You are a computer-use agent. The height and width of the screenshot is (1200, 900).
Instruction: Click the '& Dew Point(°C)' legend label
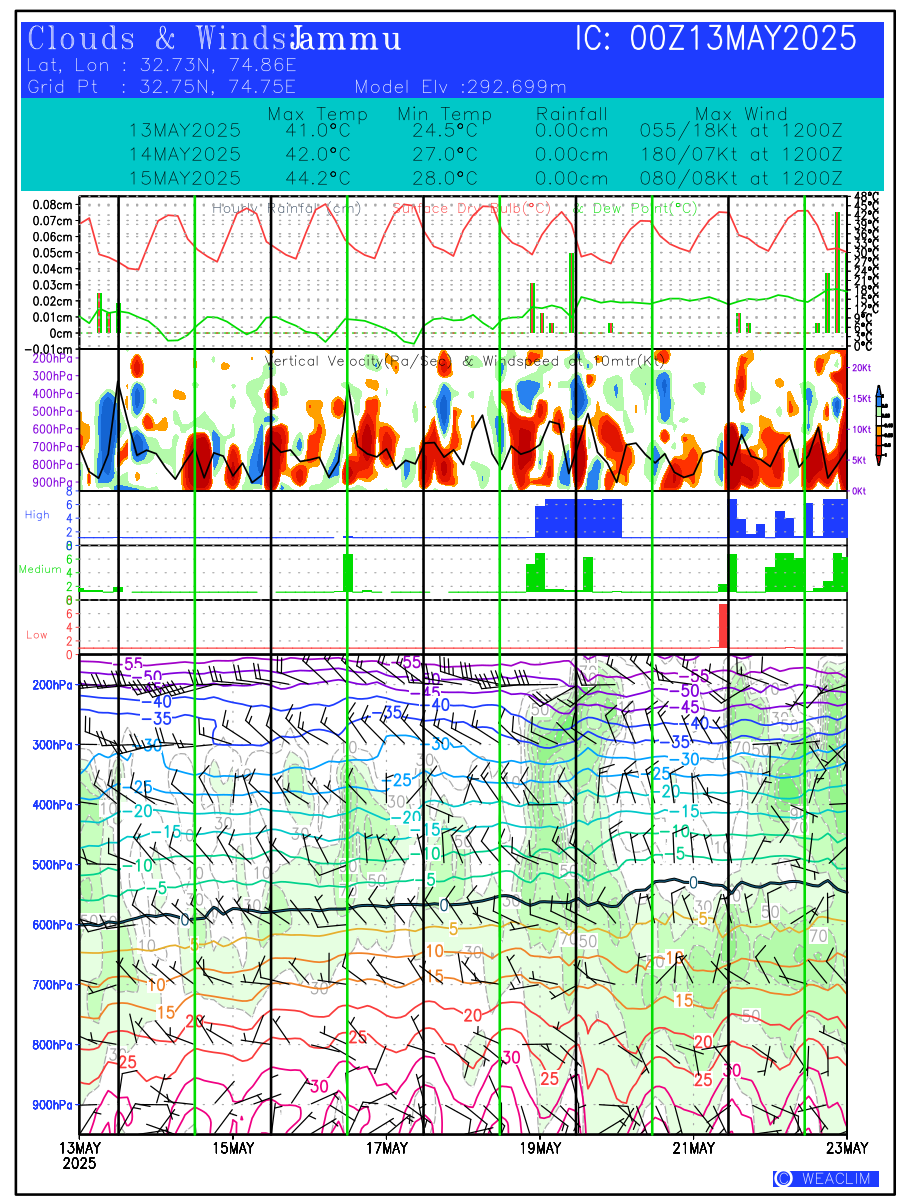[x=637, y=209]
